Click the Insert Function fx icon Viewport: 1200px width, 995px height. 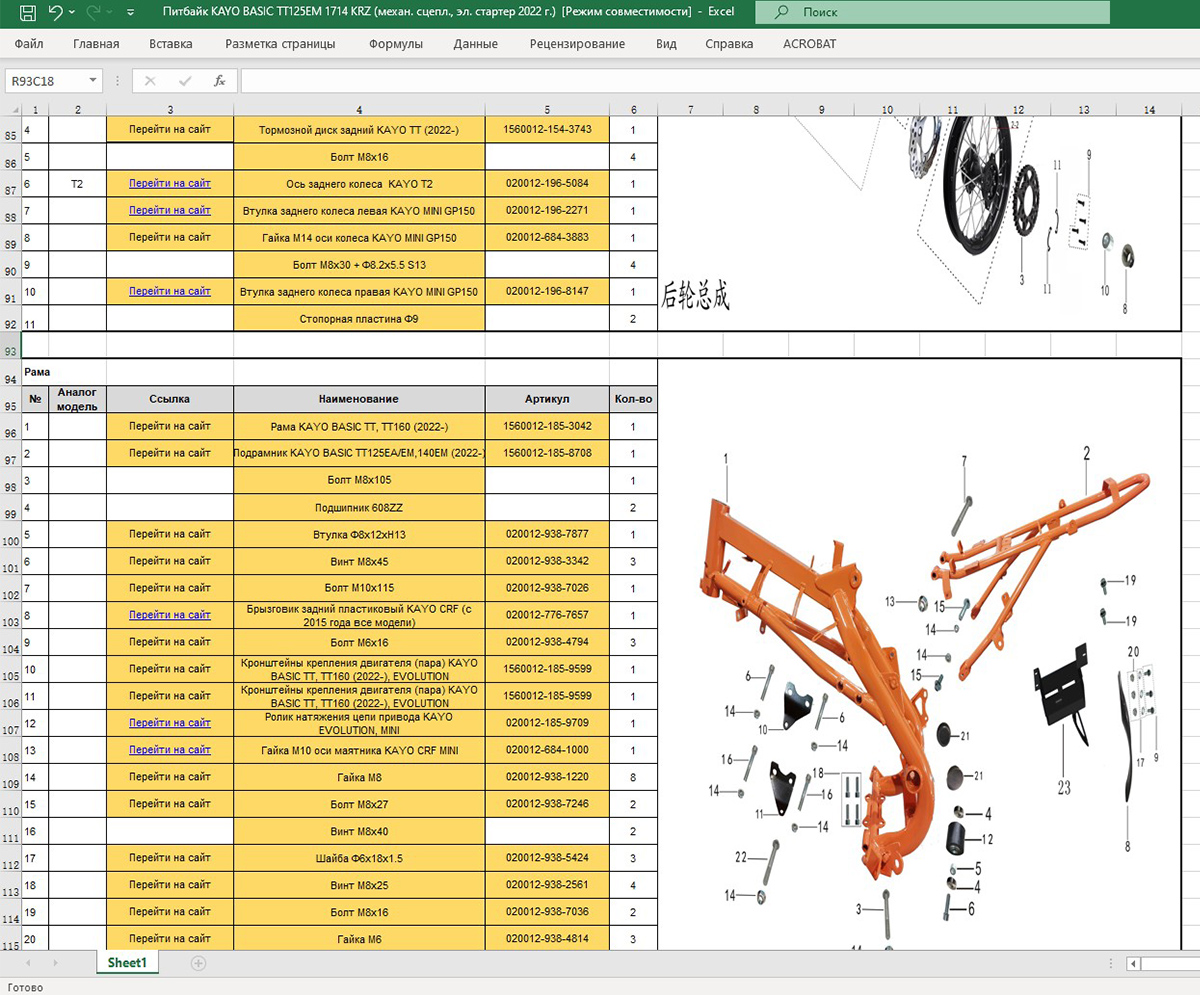tap(219, 80)
